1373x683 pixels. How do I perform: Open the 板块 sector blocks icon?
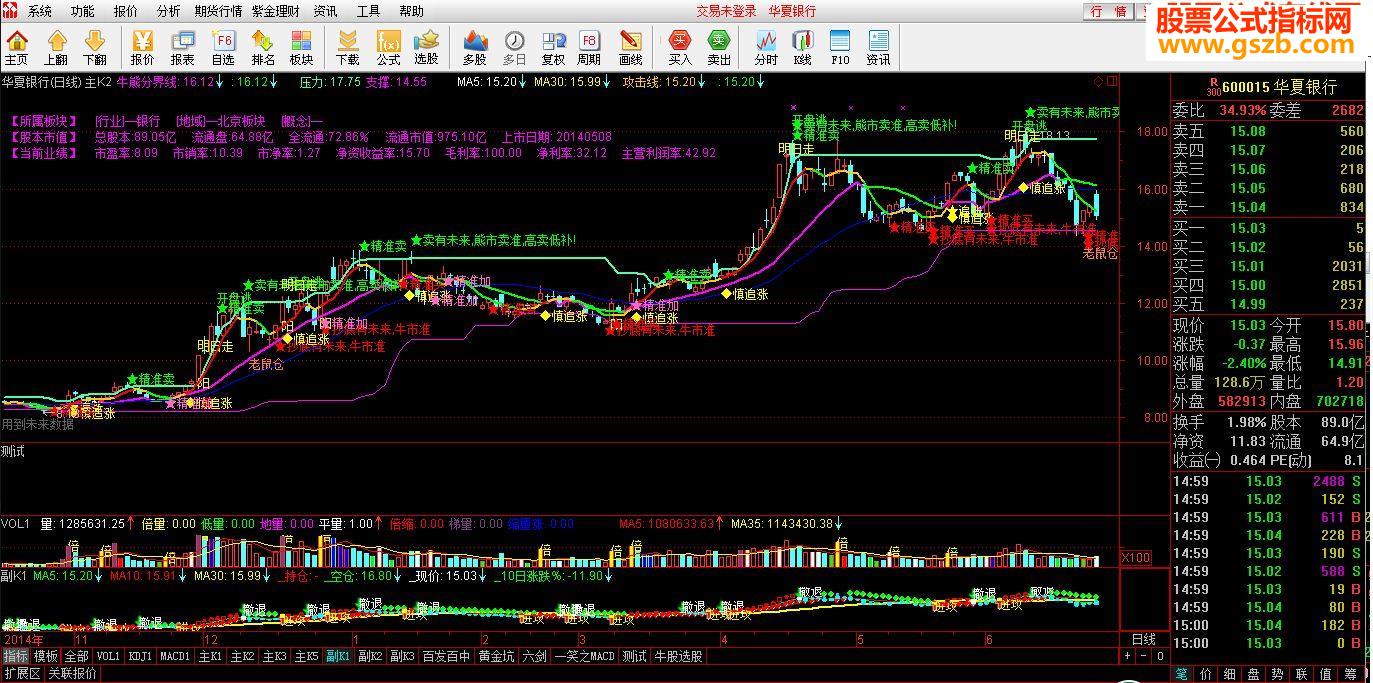pyautogui.click(x=302, y=47)
